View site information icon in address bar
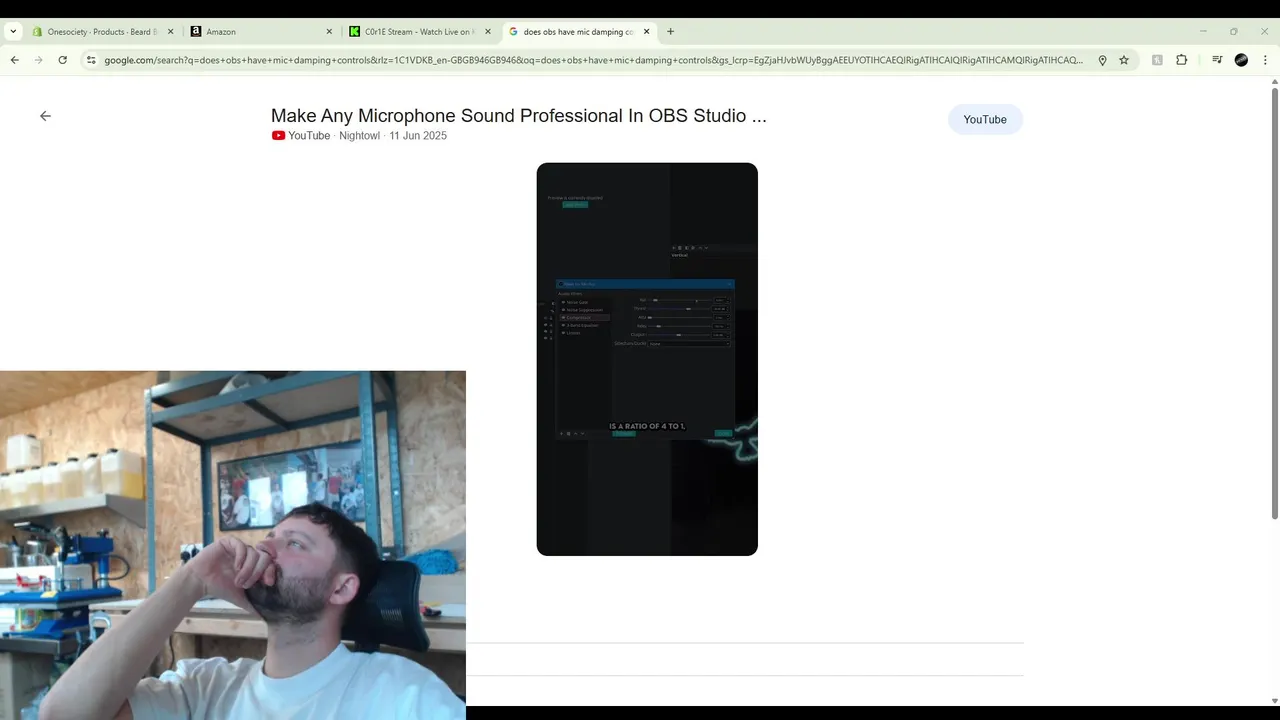 coord(91,60)
